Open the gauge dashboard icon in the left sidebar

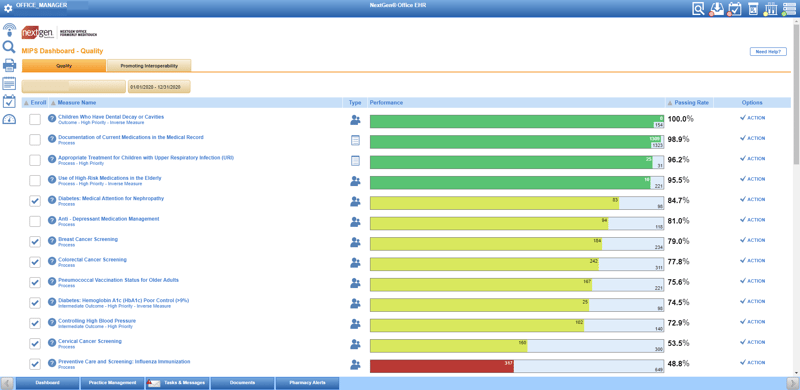9,119
